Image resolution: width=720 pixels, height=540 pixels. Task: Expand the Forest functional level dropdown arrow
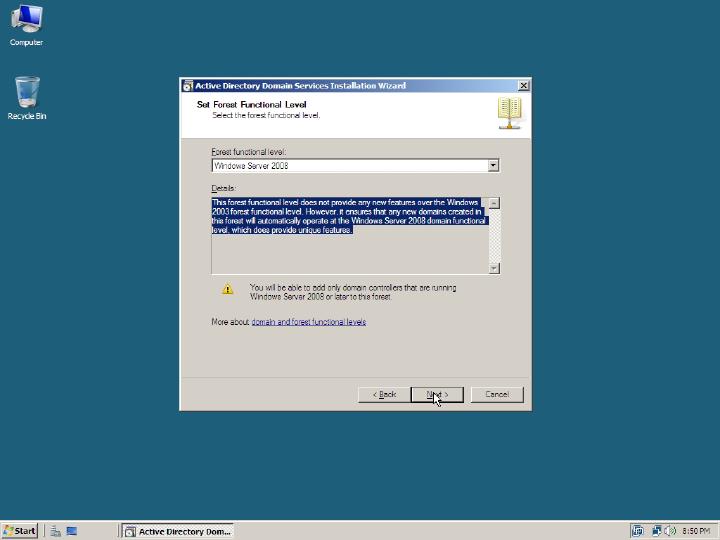coord(493,165)
